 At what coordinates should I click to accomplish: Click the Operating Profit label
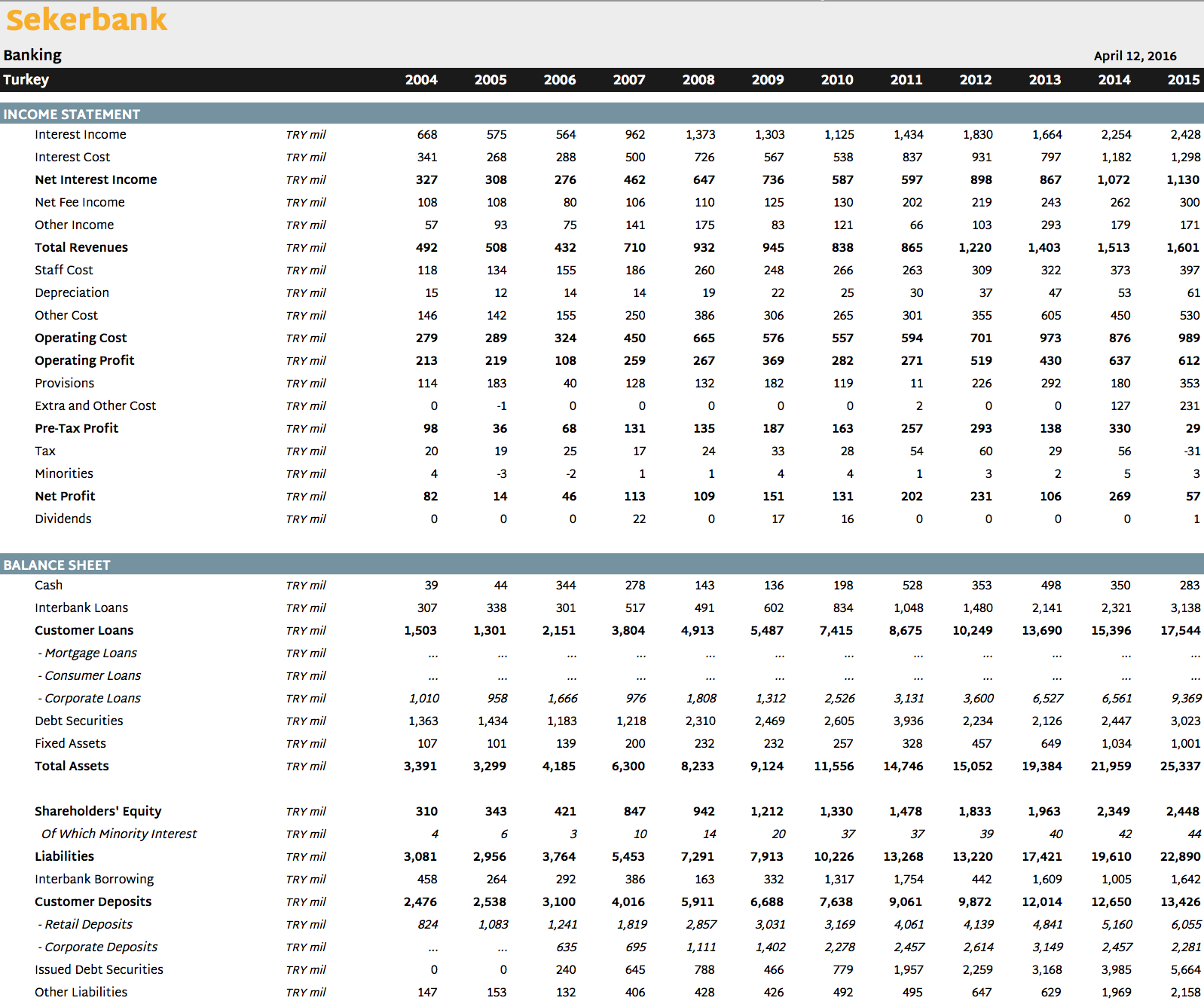click(84, 360)
